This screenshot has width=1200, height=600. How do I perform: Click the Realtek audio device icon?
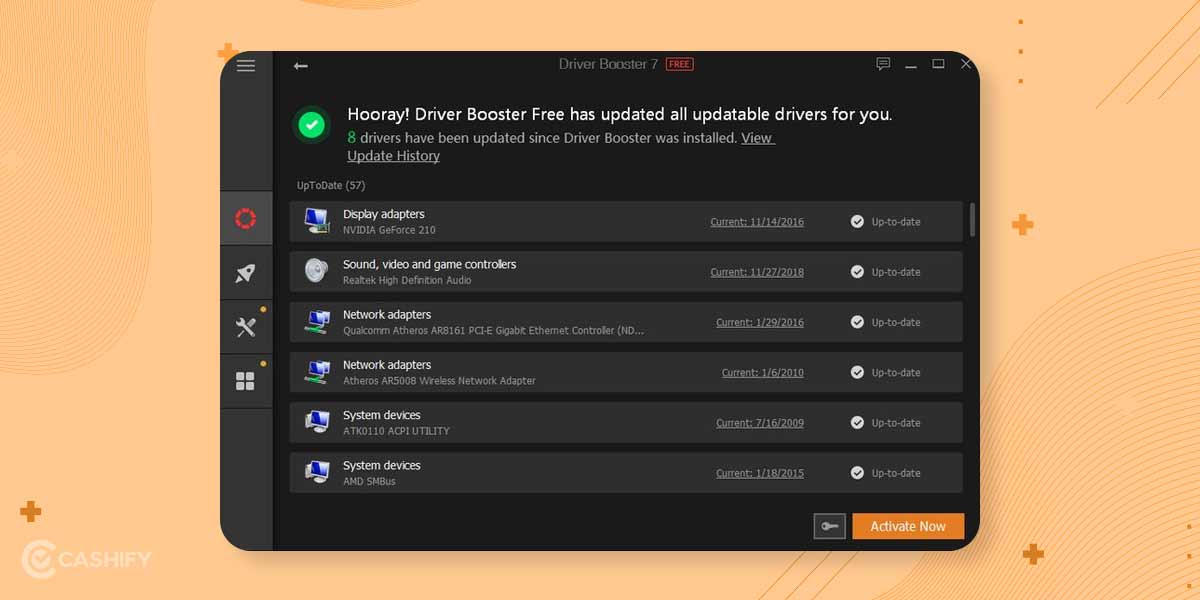pyautogui.click(x=316, y=271)
